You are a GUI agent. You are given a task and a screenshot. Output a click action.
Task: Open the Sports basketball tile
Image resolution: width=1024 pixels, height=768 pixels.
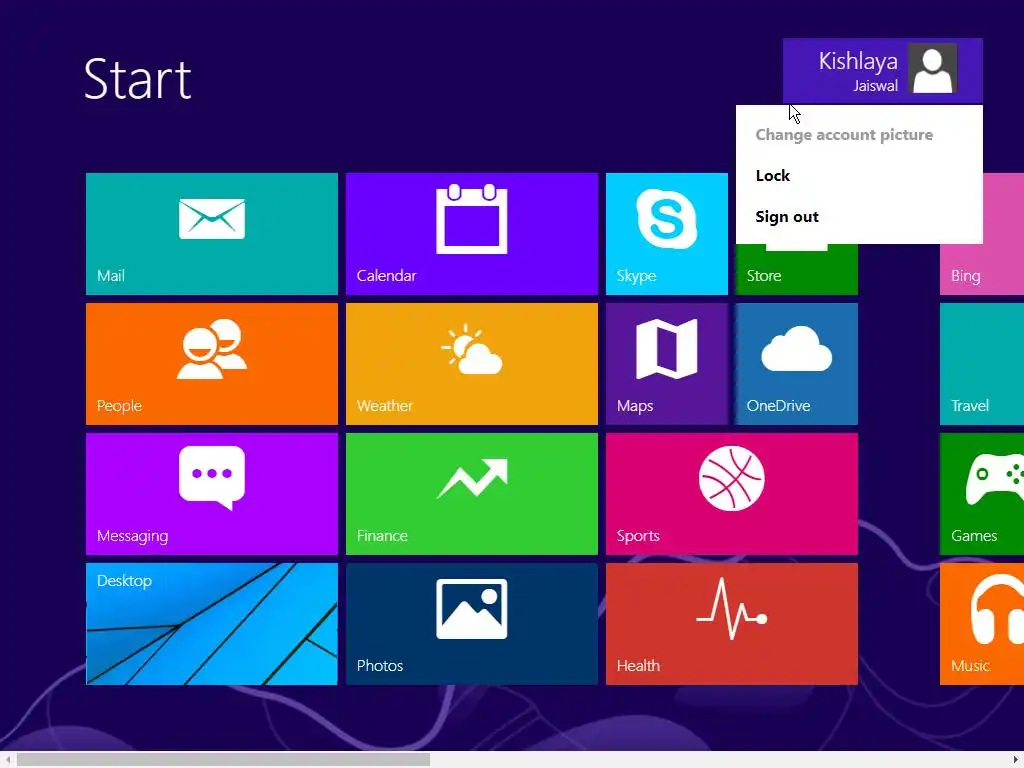pos(731,494)
